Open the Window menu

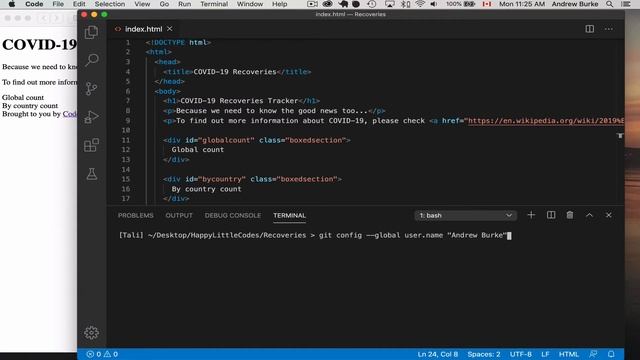[250, 4]
